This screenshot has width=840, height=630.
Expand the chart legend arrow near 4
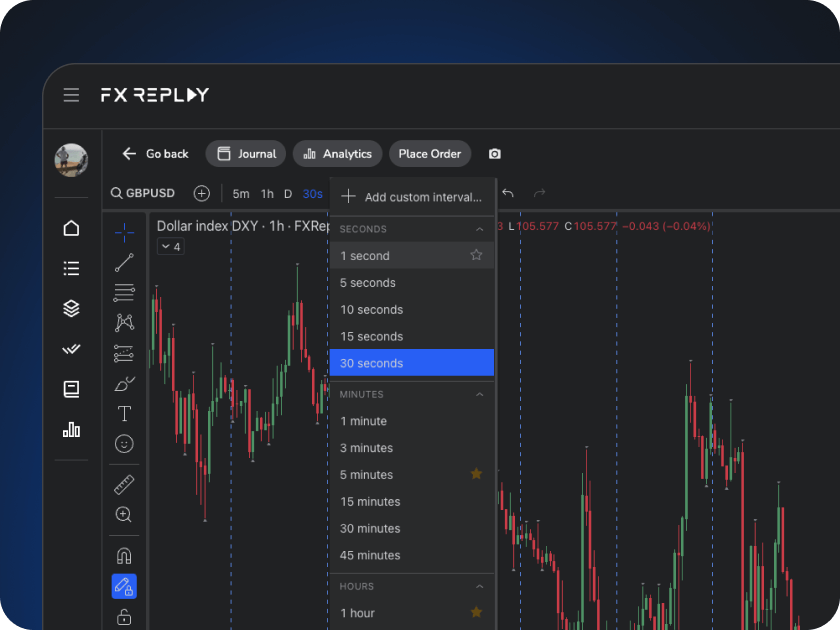[165, 246]
